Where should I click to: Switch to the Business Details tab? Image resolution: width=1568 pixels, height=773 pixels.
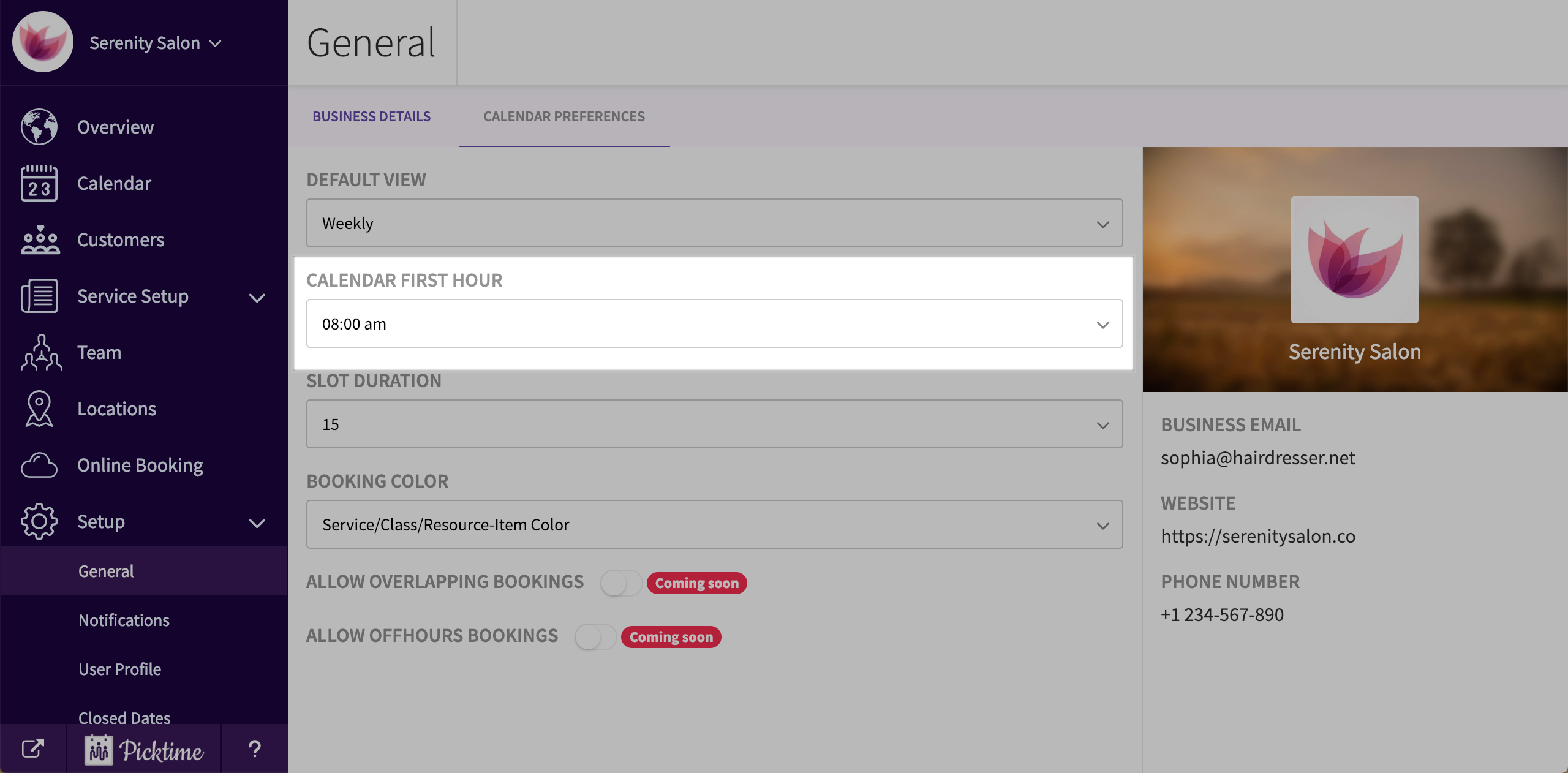(x=371, y=116)
